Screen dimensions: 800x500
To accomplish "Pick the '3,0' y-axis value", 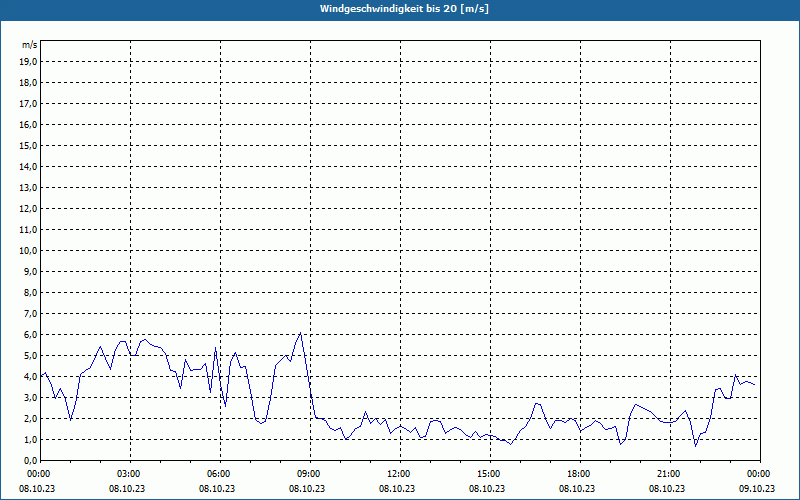I will click(x=30, y=397).
